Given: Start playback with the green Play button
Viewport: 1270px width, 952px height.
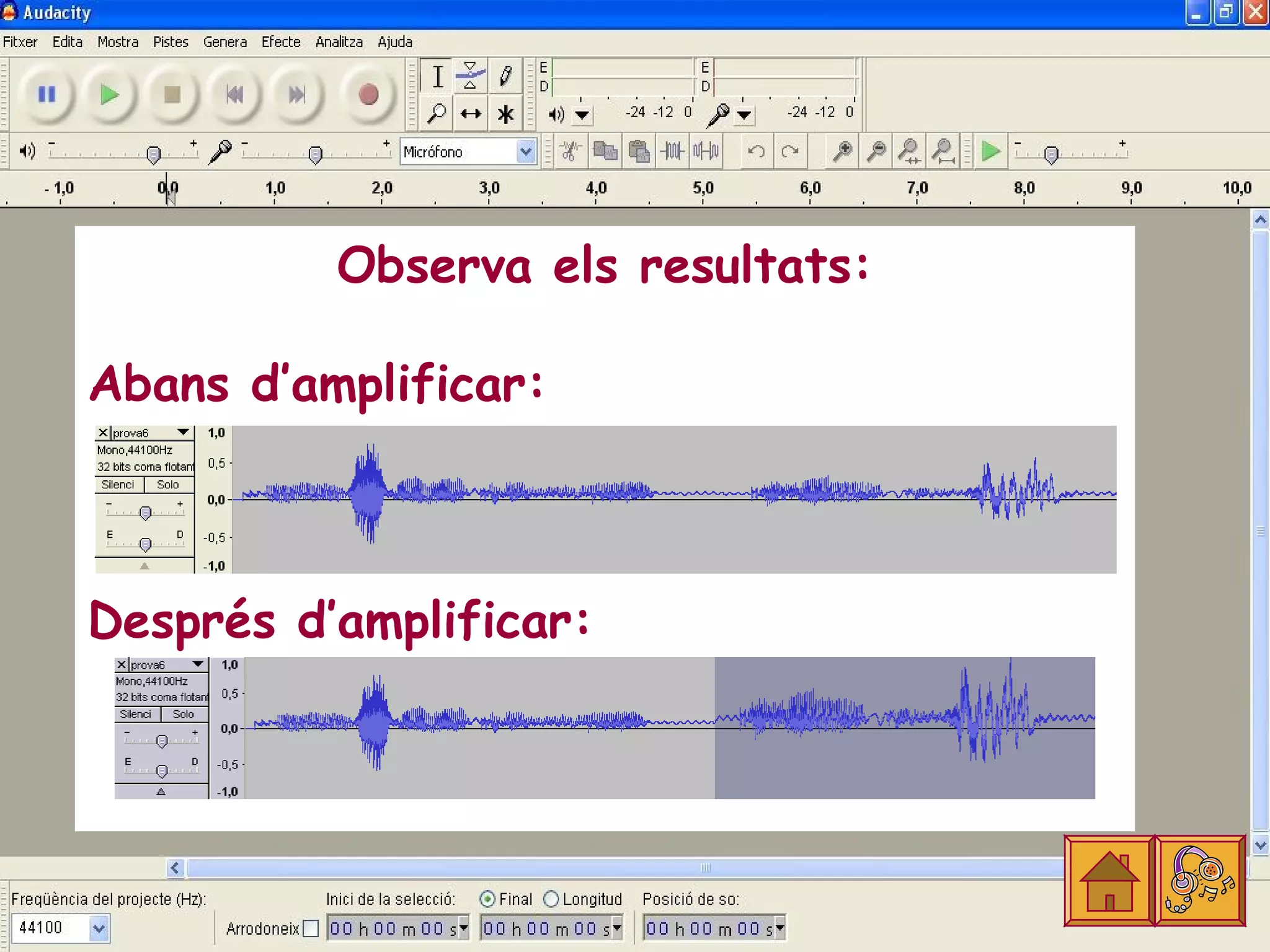Looking at the screenshot, I should click(x=110, y=94).
